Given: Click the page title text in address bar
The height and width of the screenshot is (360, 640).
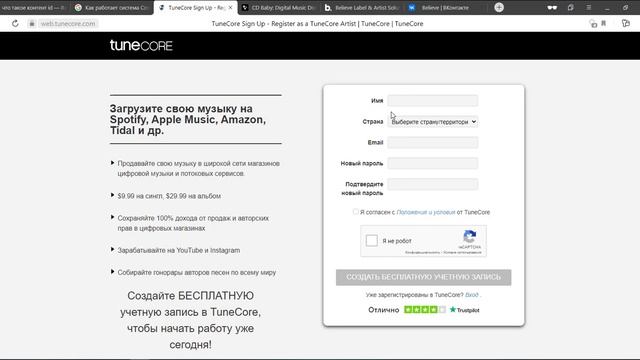Looking at the screenshot, I should click(x=317, y=24).
